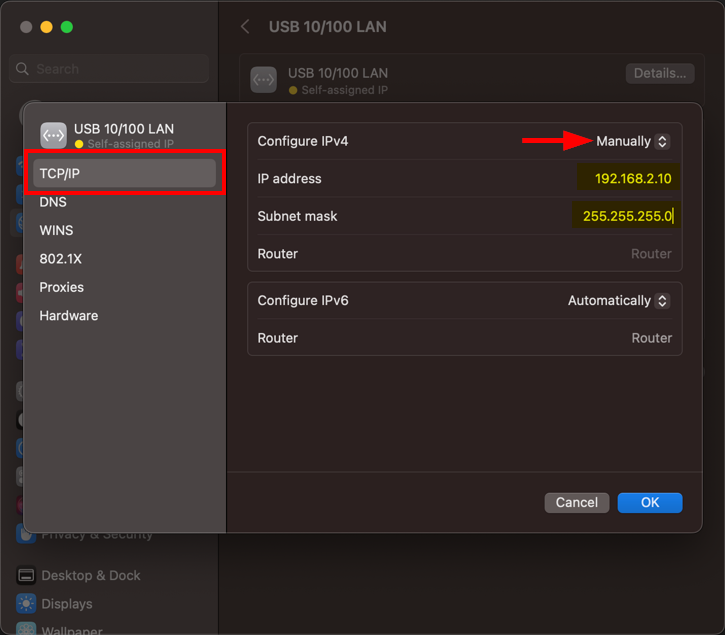Screen dimensions: 725x635
Task: Click the Search field in Settings sidebar
Action: [109, 69]
